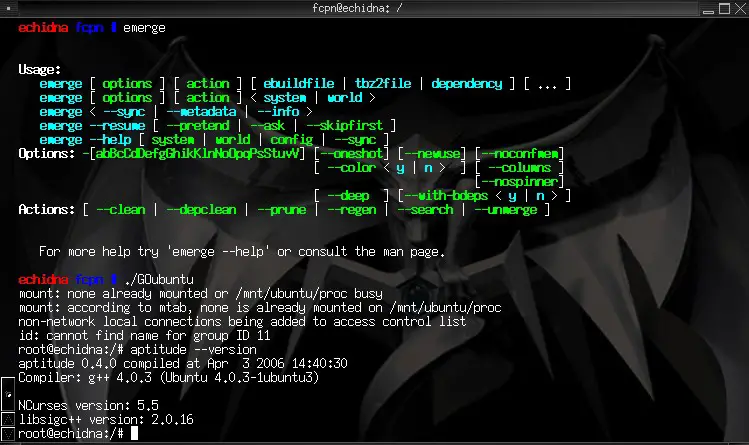Click the '--resume' option text
Image resolution: width=749 pixels, height=445 pixels.
[x=117, y=126]
